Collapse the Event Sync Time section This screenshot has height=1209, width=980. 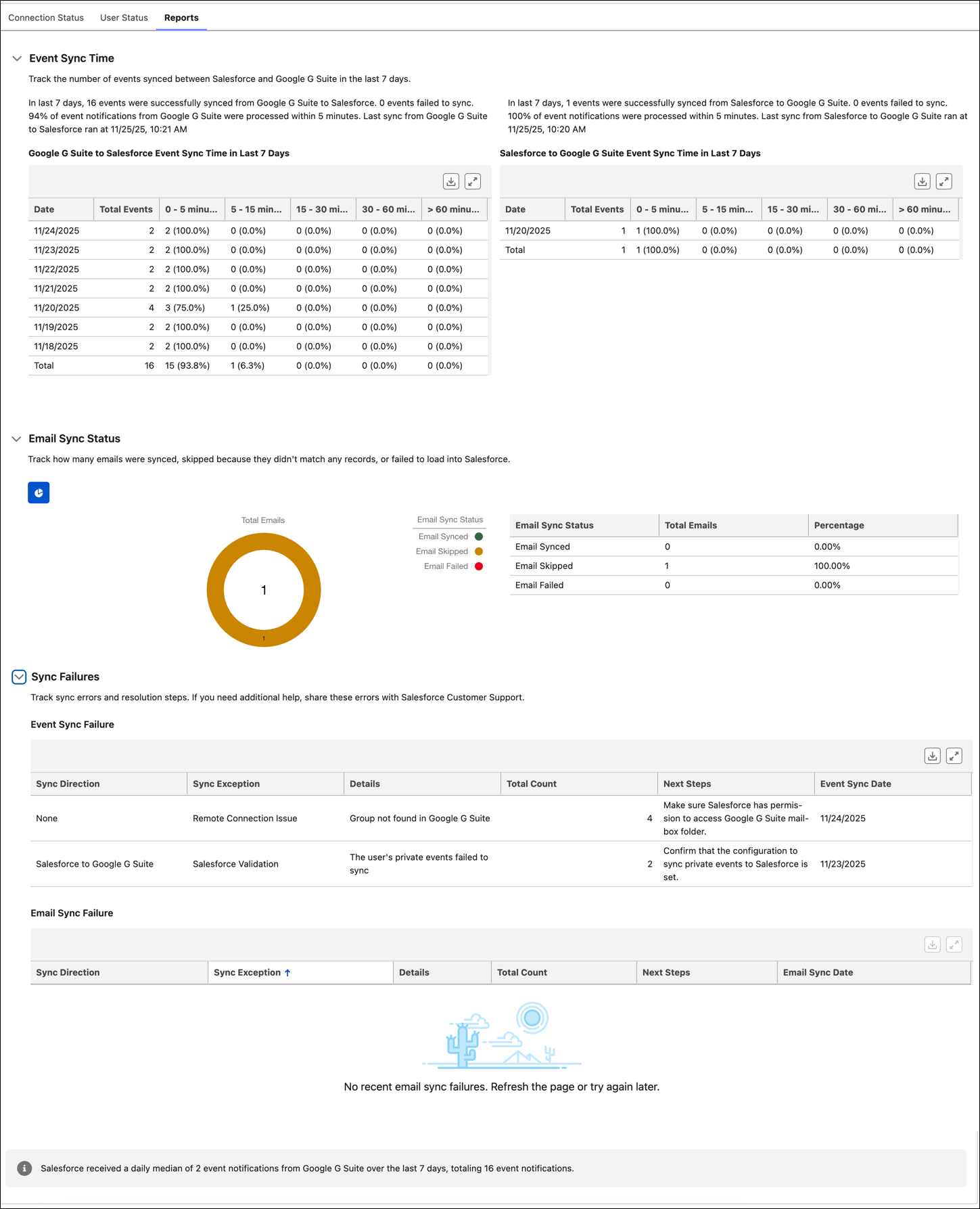(17, 59)
